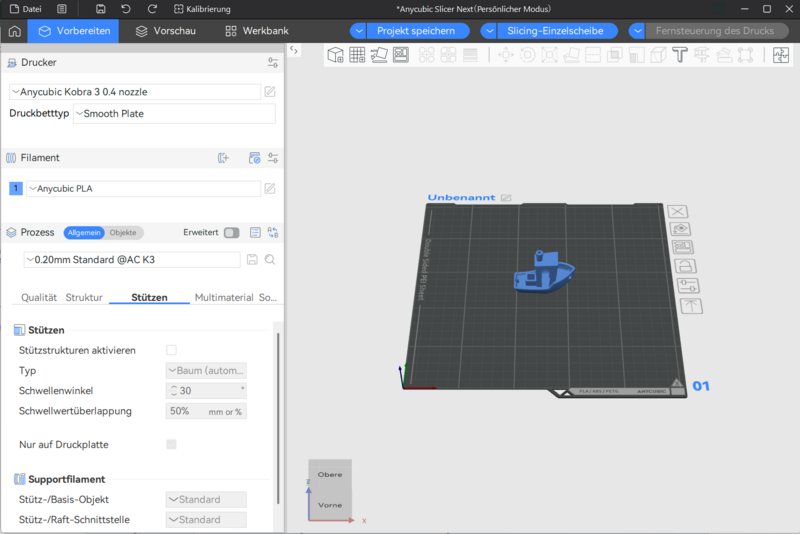The image size is (800, 534).
Task: Select the Text shape T tool
Action: point(680,55)
